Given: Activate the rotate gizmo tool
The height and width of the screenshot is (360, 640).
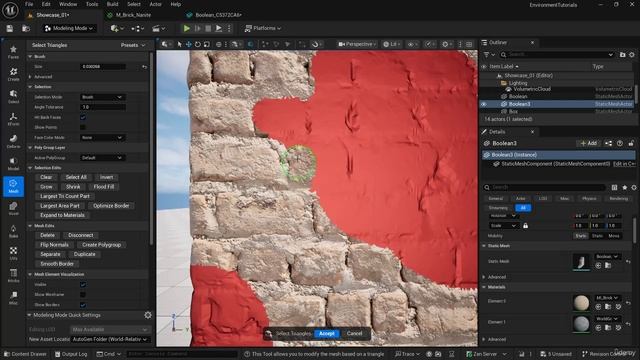Looking at the screenshot, I should pyautogui.click(x=198, y=44).
